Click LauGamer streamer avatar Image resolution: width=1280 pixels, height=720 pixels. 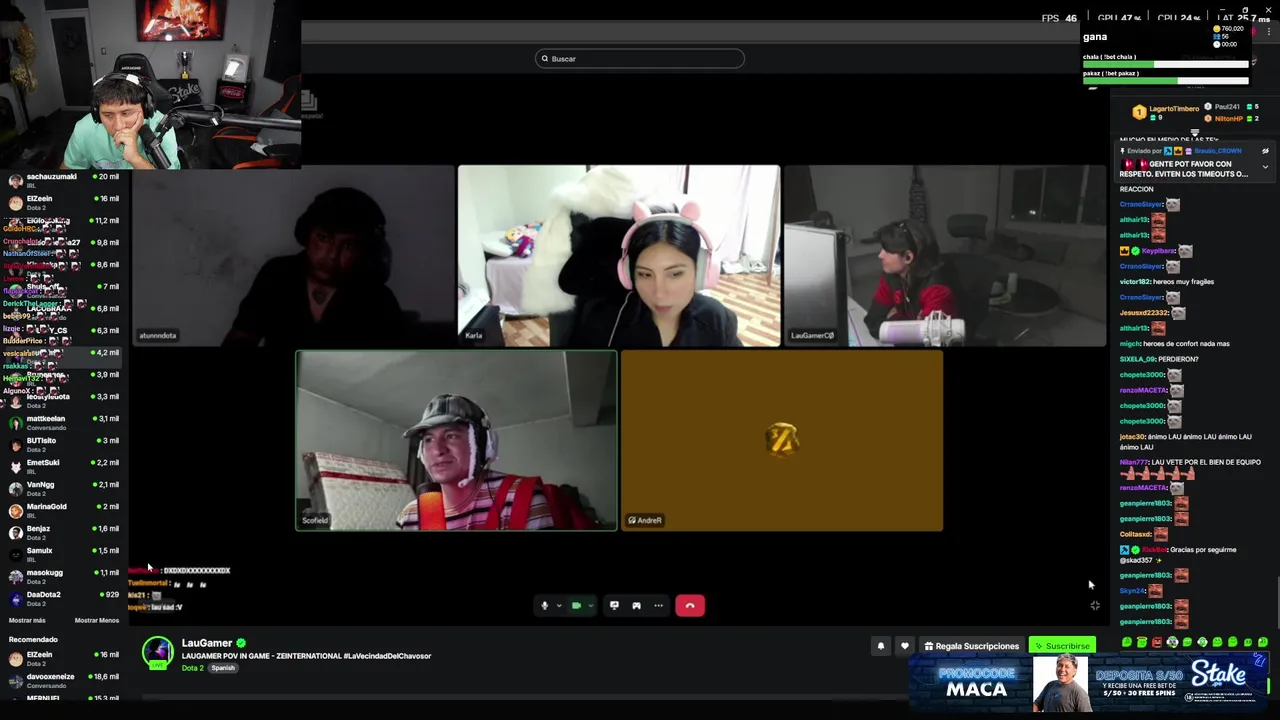[x=158, y=653]
